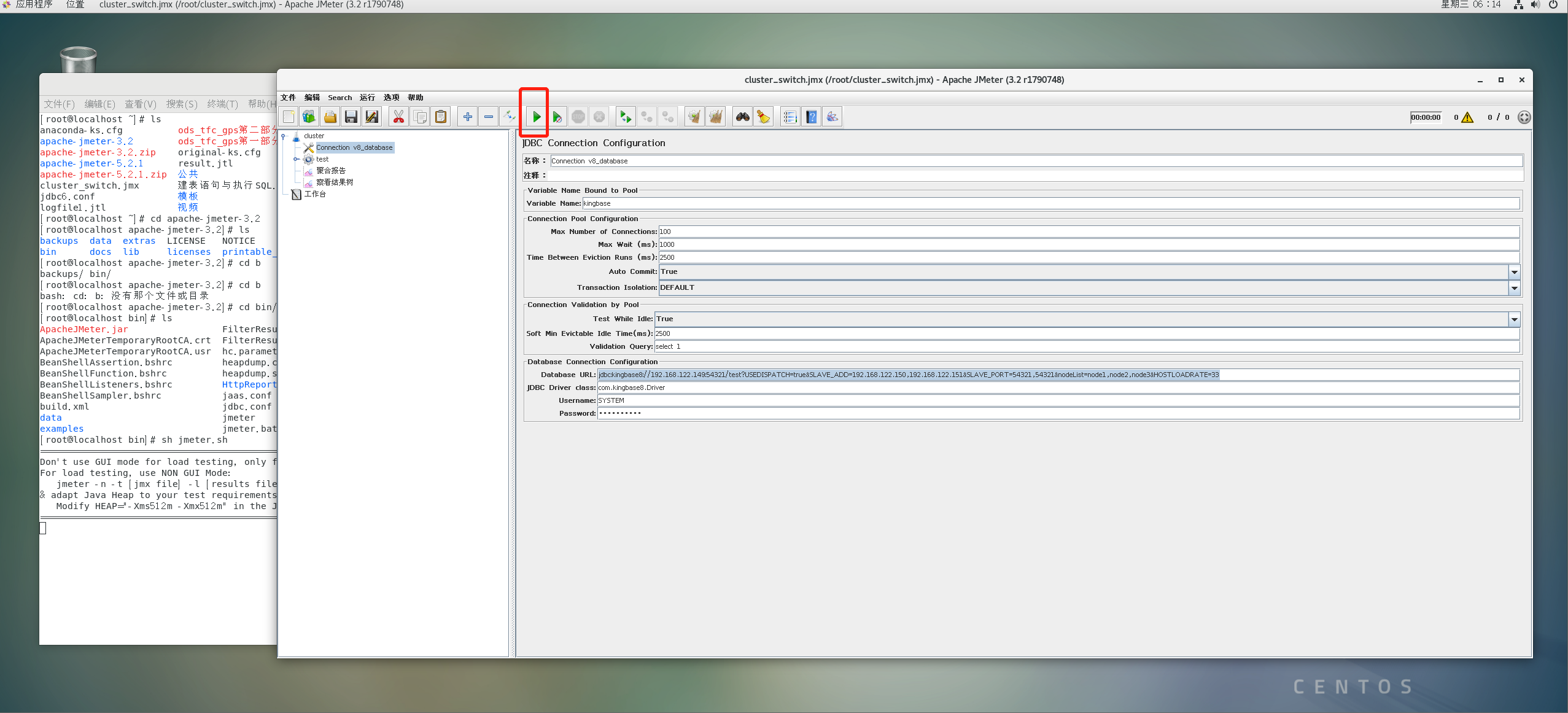
Task: Click the Clear All brooms icon
Action: click(715, 117)
